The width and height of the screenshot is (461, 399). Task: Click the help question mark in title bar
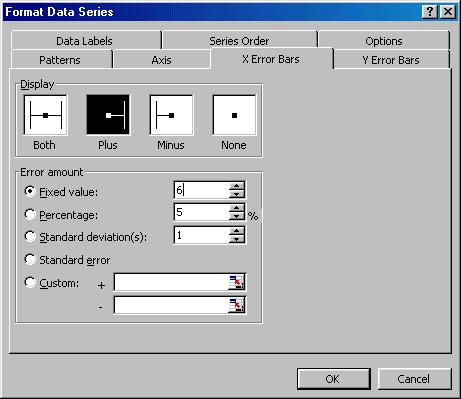430,12
